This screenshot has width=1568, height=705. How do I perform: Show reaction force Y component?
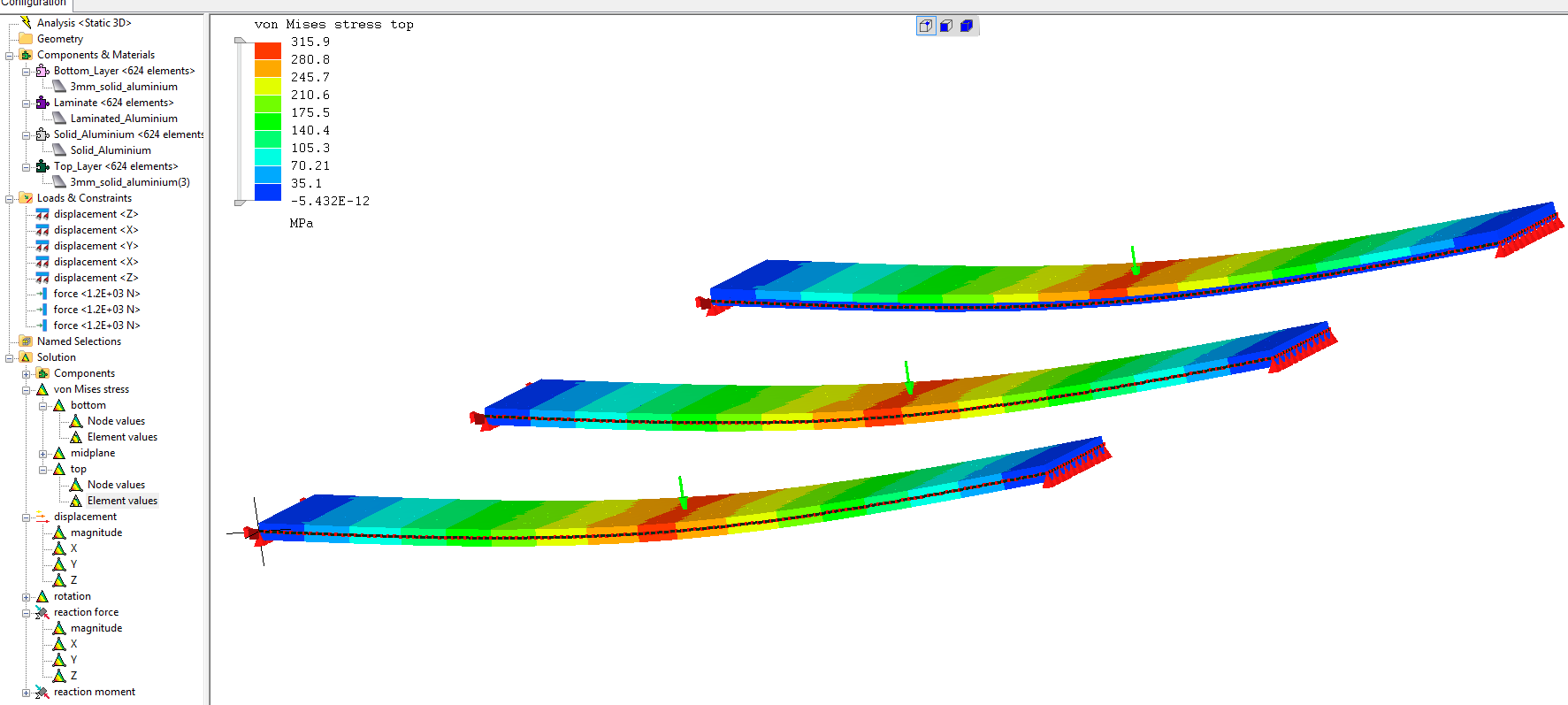[73, 660]
